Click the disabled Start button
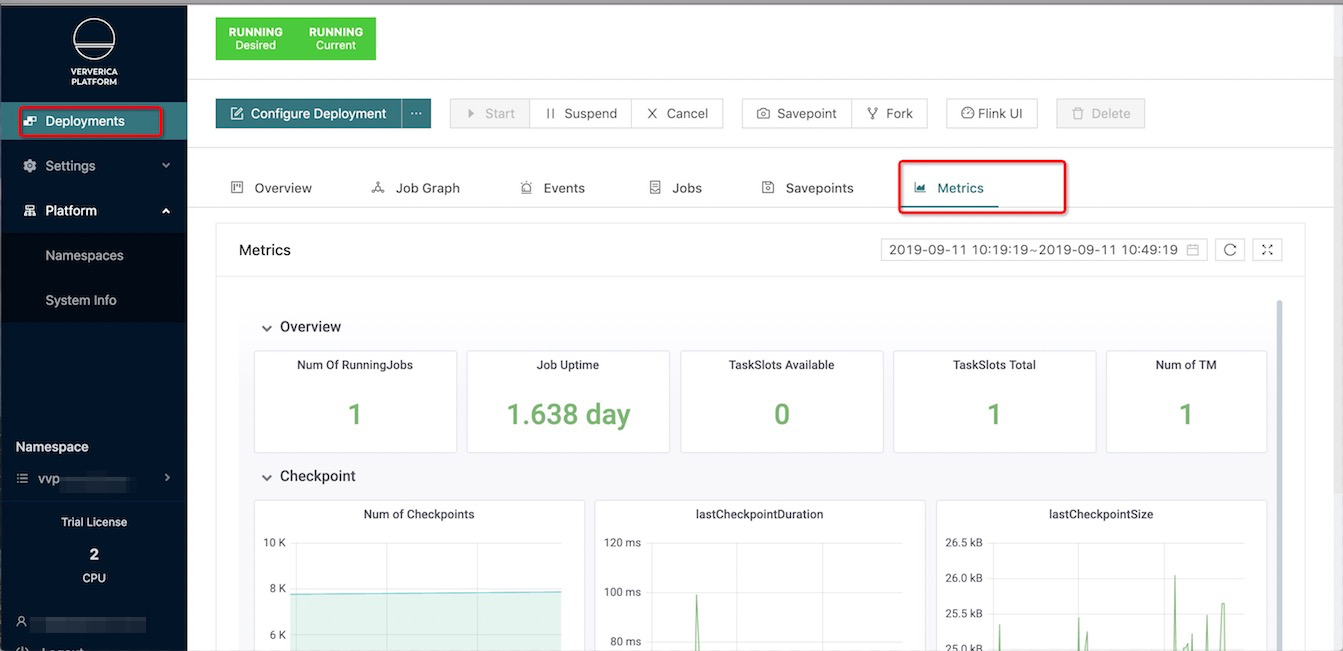Screen dimensions: 1343x651 [x=490, y=113]
